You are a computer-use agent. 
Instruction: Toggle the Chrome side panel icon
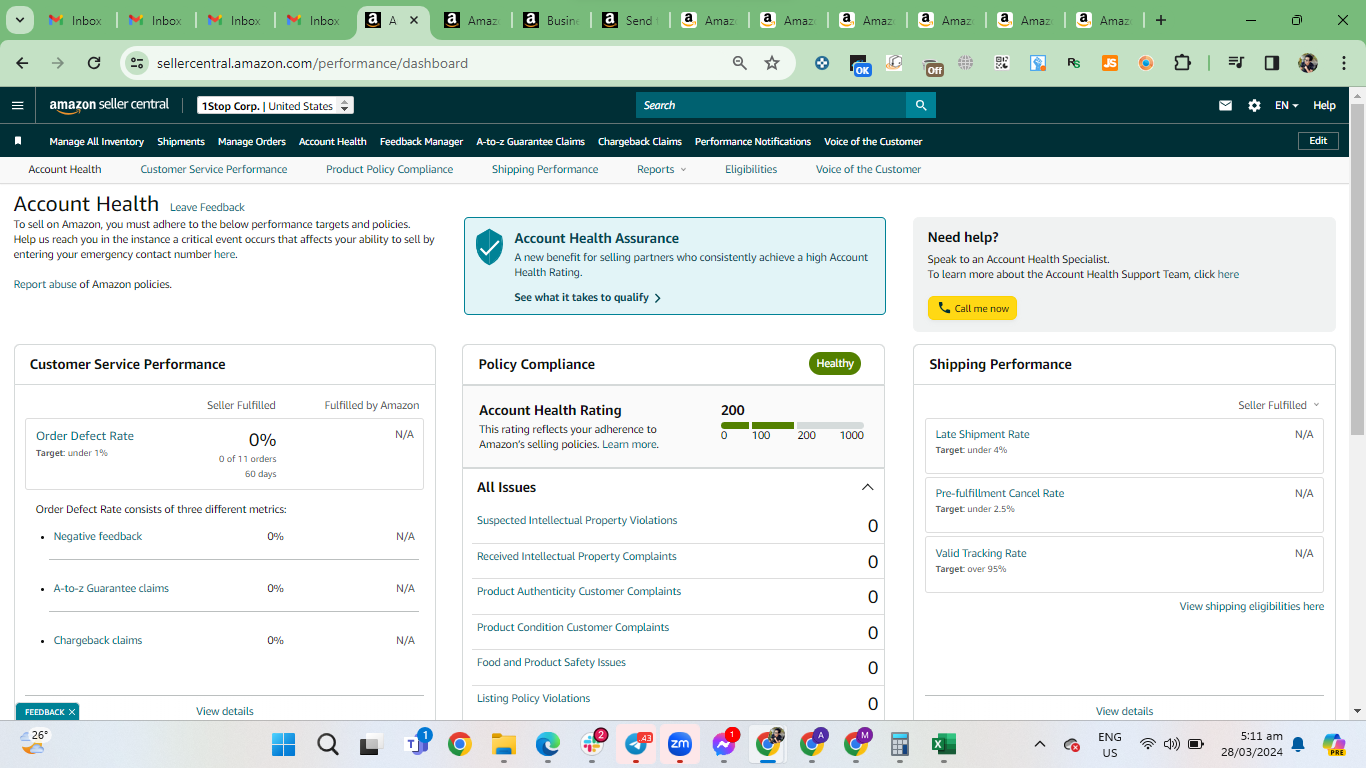point(1272,63)
